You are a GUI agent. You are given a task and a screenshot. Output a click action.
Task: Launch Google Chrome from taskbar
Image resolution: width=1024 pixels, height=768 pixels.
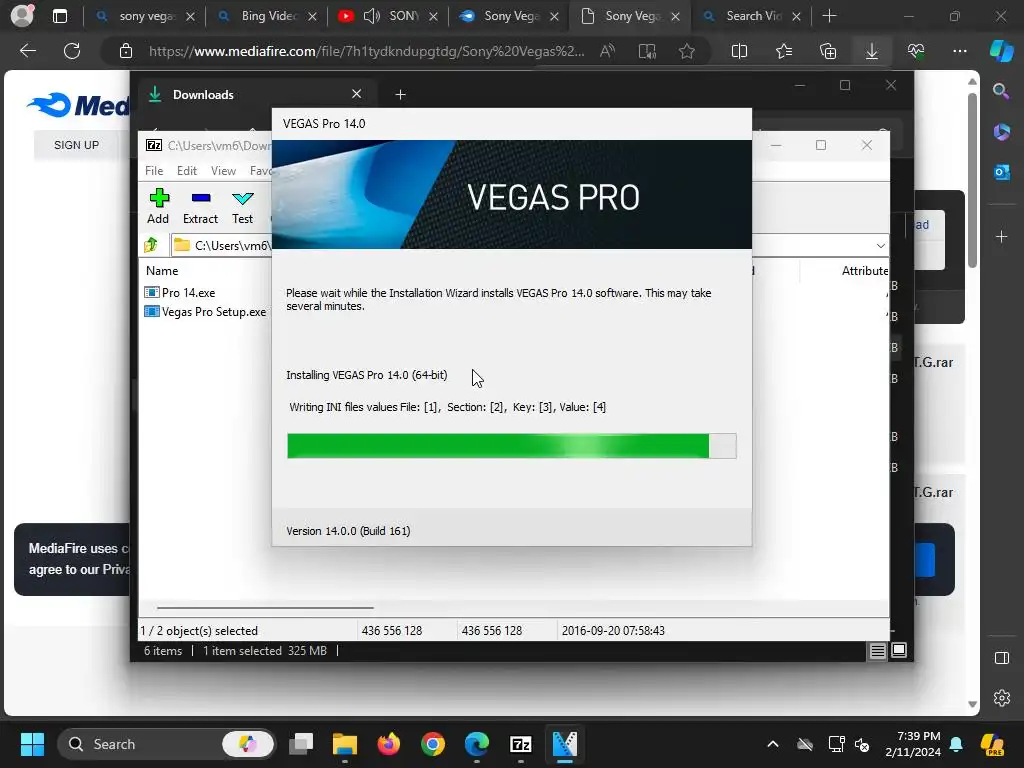click(x=432, y=744)
